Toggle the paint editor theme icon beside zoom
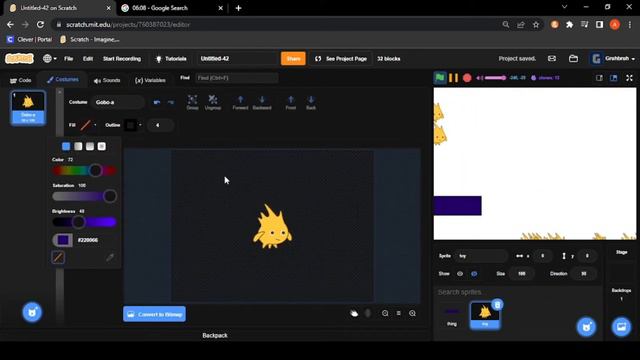 (x=354, y=313)
